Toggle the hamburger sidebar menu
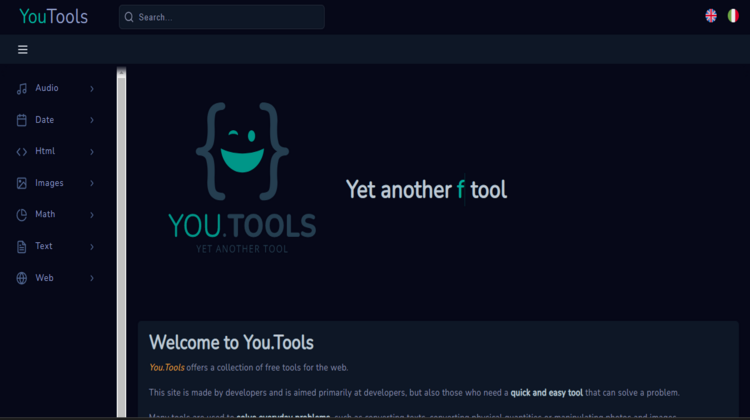This screenshot has width=750, height=420. point(22,49)
